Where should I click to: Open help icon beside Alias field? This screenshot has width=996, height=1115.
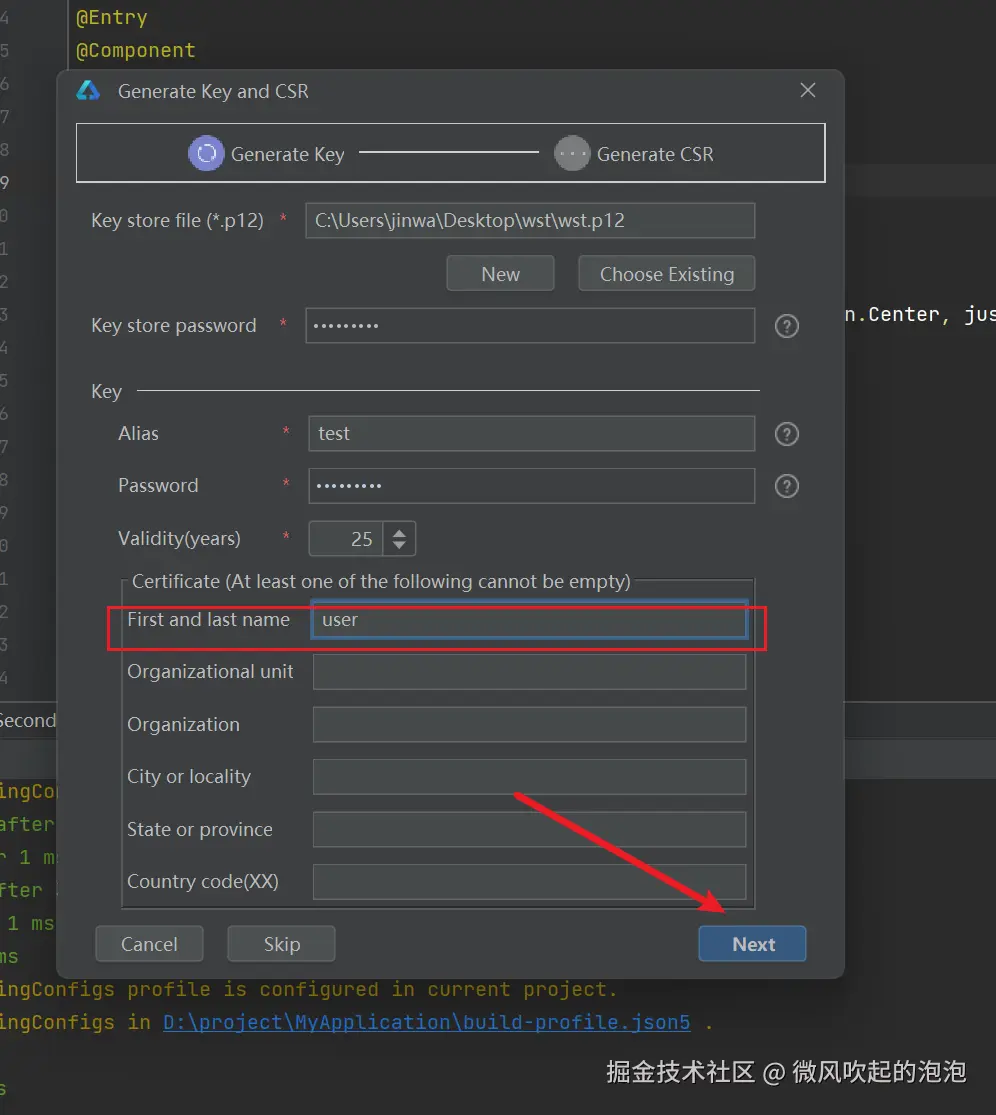coord(786,434)
